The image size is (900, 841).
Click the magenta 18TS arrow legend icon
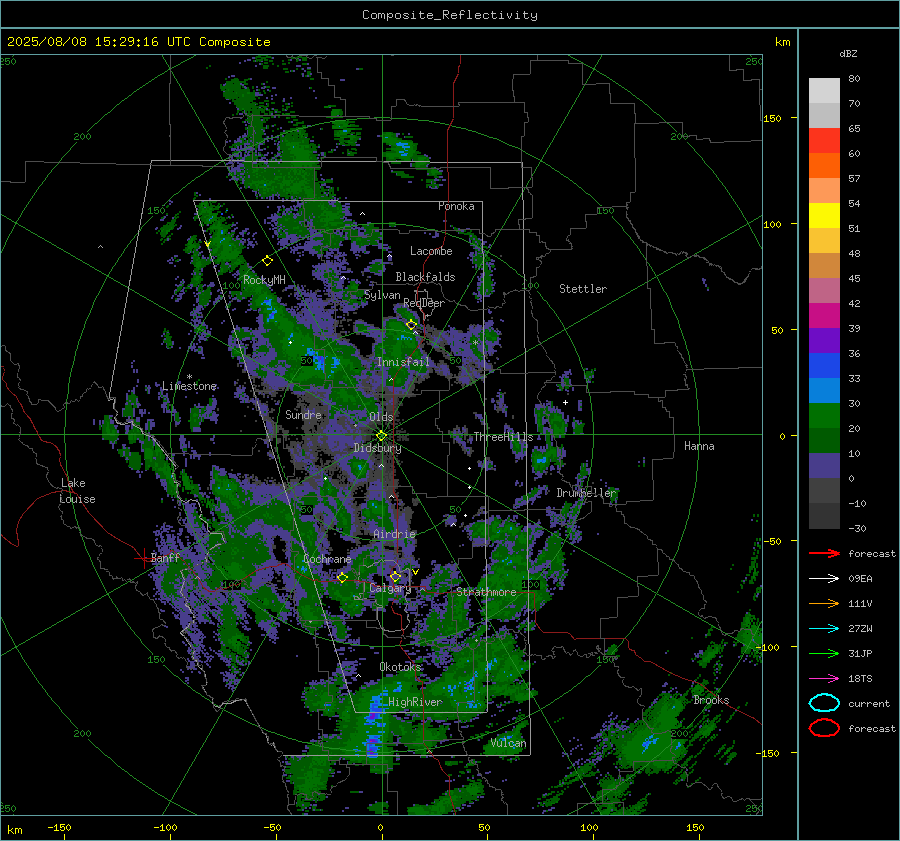[x=824, y=679]
